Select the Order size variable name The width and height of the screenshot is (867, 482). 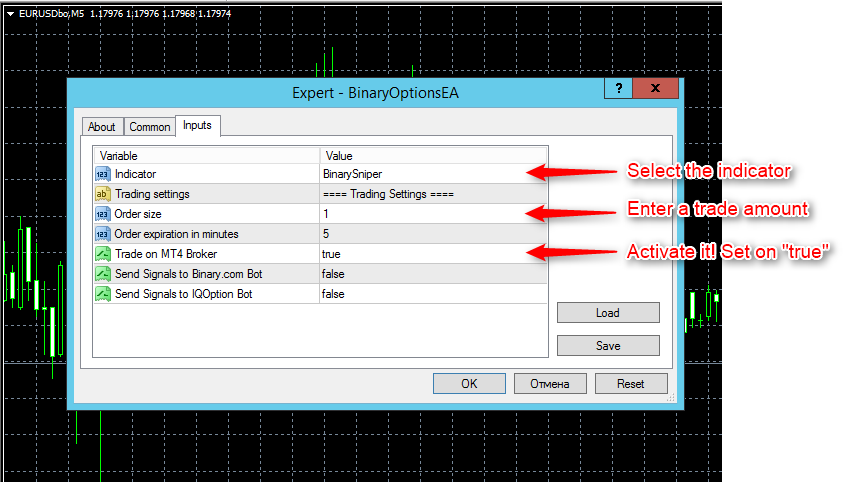(138, 214)
